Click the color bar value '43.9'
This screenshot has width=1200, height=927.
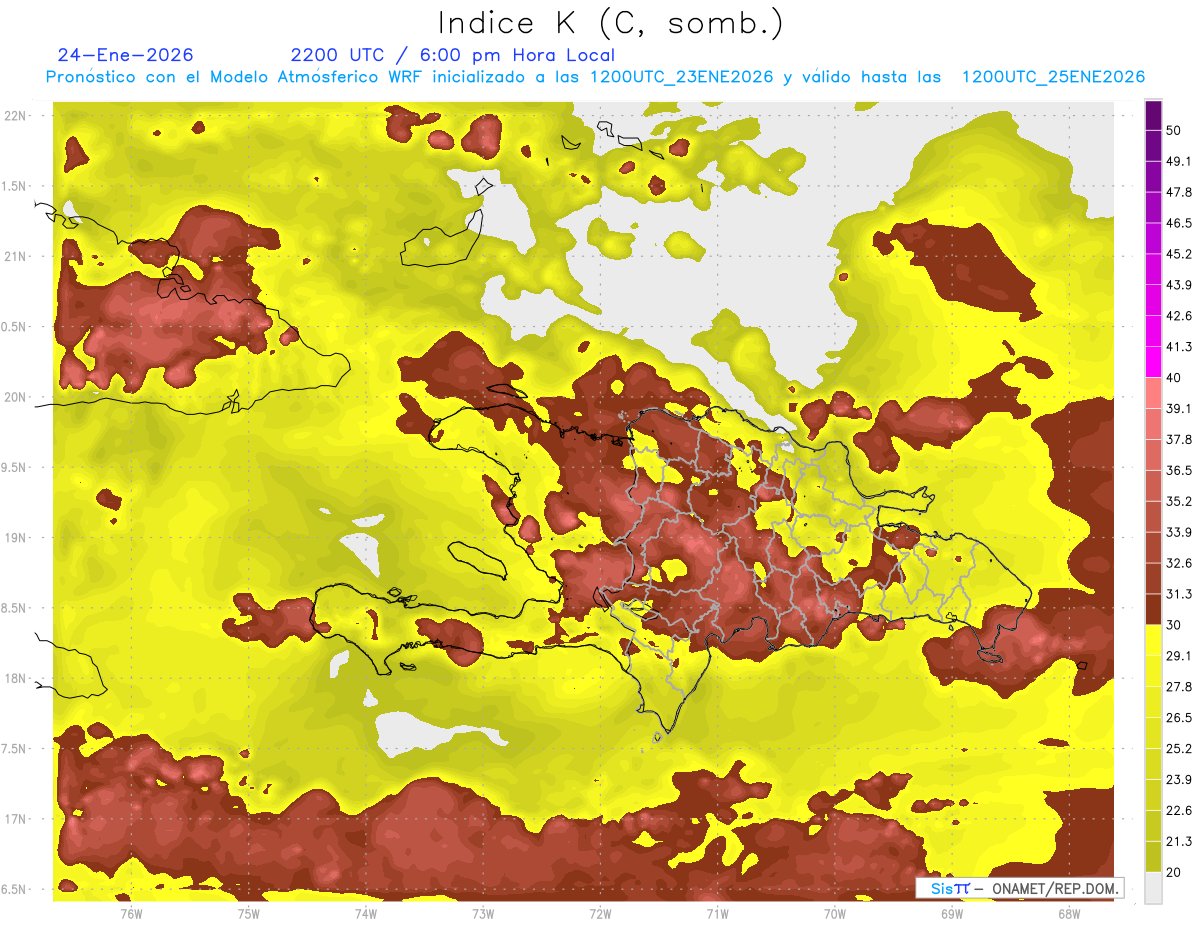1179,285
